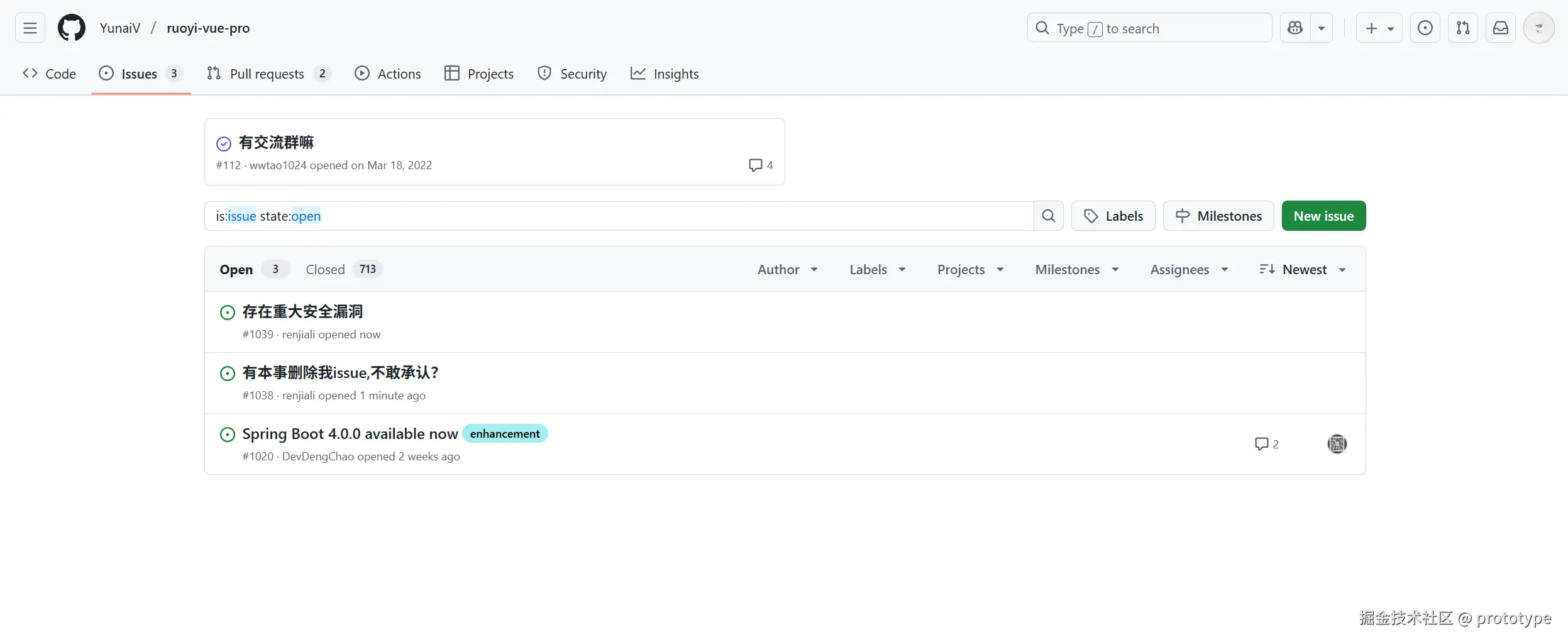View comments on pinned issue #112
Image resolution: width=1568 pixels, height=644 pixels.
click(761, 165)
